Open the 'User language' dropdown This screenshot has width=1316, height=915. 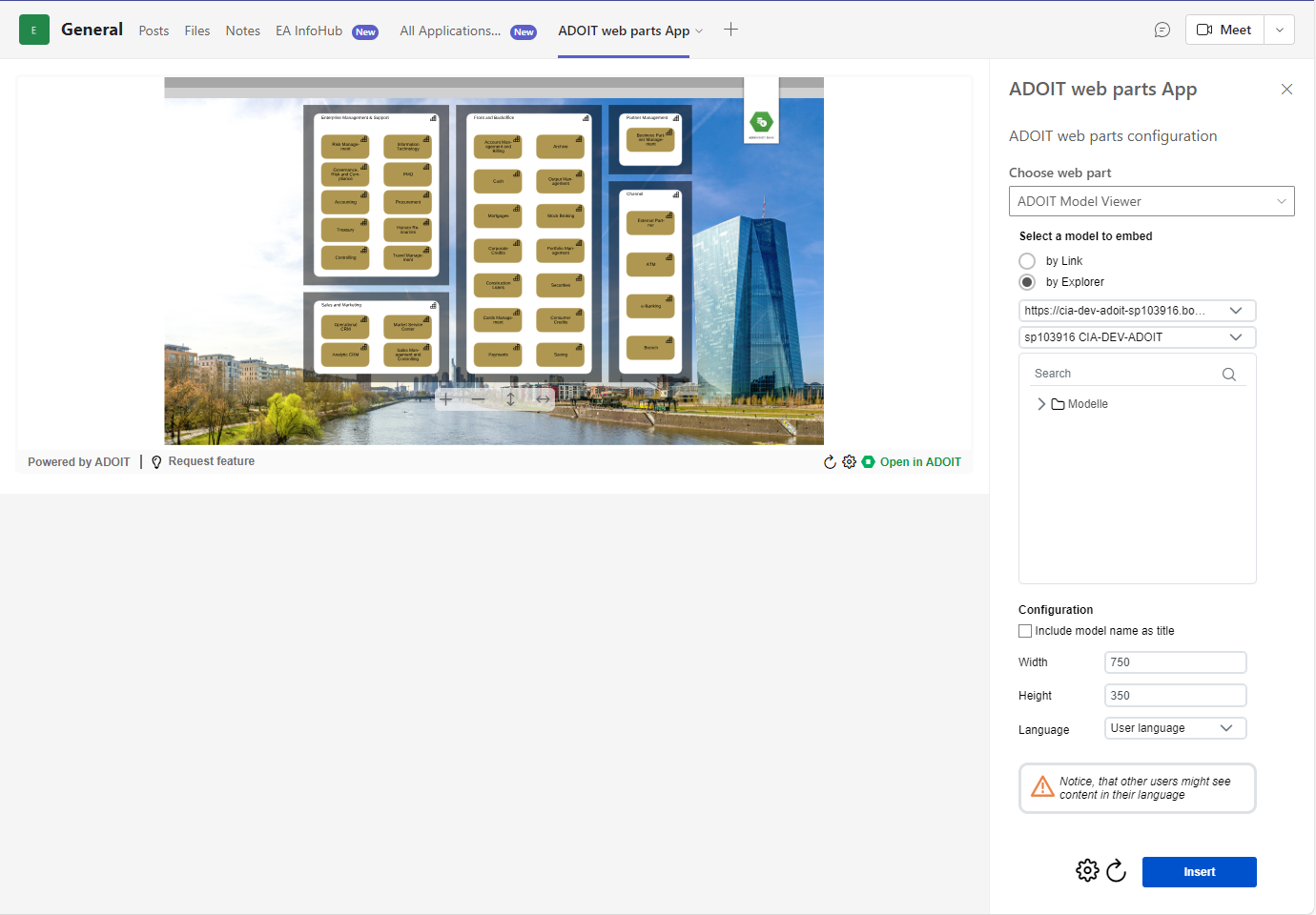1175,728
